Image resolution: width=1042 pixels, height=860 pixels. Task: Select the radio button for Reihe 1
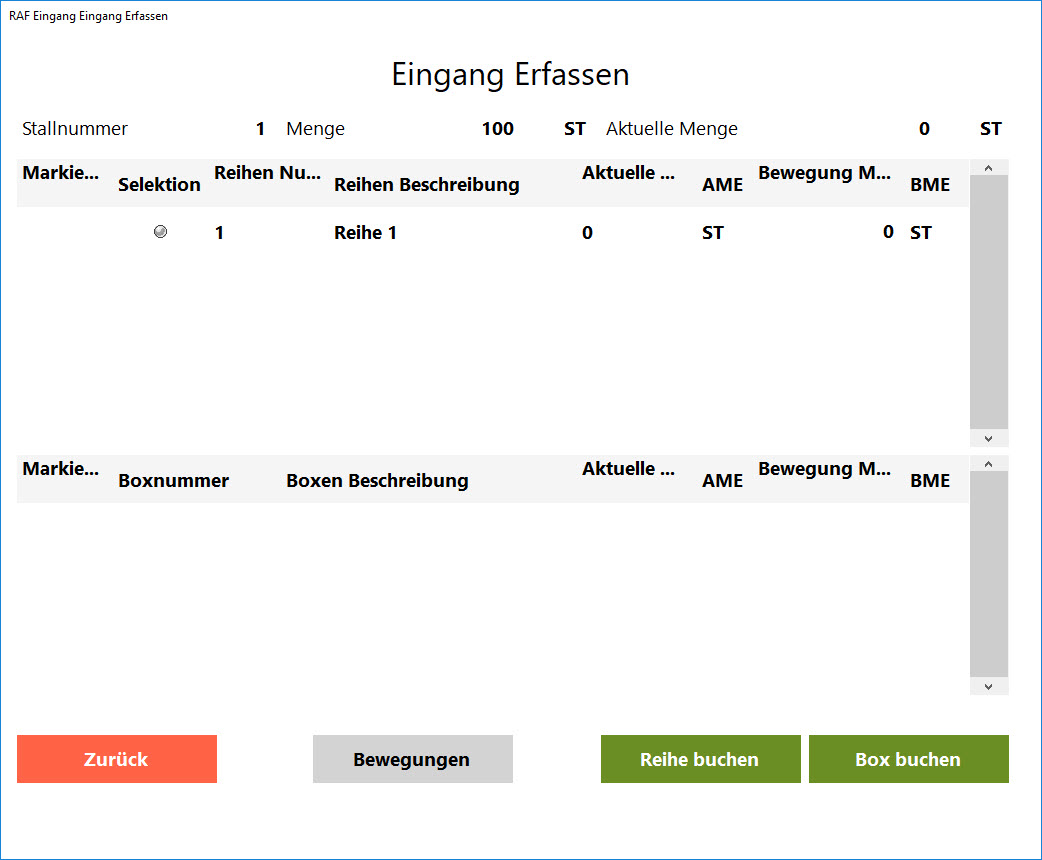160,232
